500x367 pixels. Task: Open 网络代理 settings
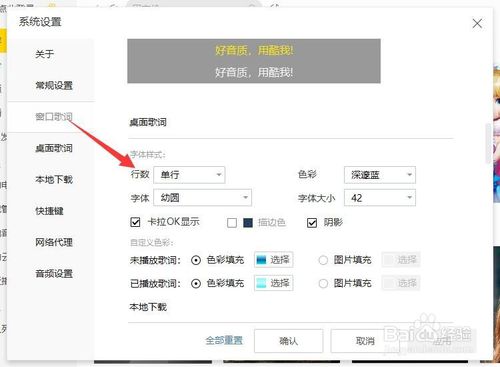(54, 242)
